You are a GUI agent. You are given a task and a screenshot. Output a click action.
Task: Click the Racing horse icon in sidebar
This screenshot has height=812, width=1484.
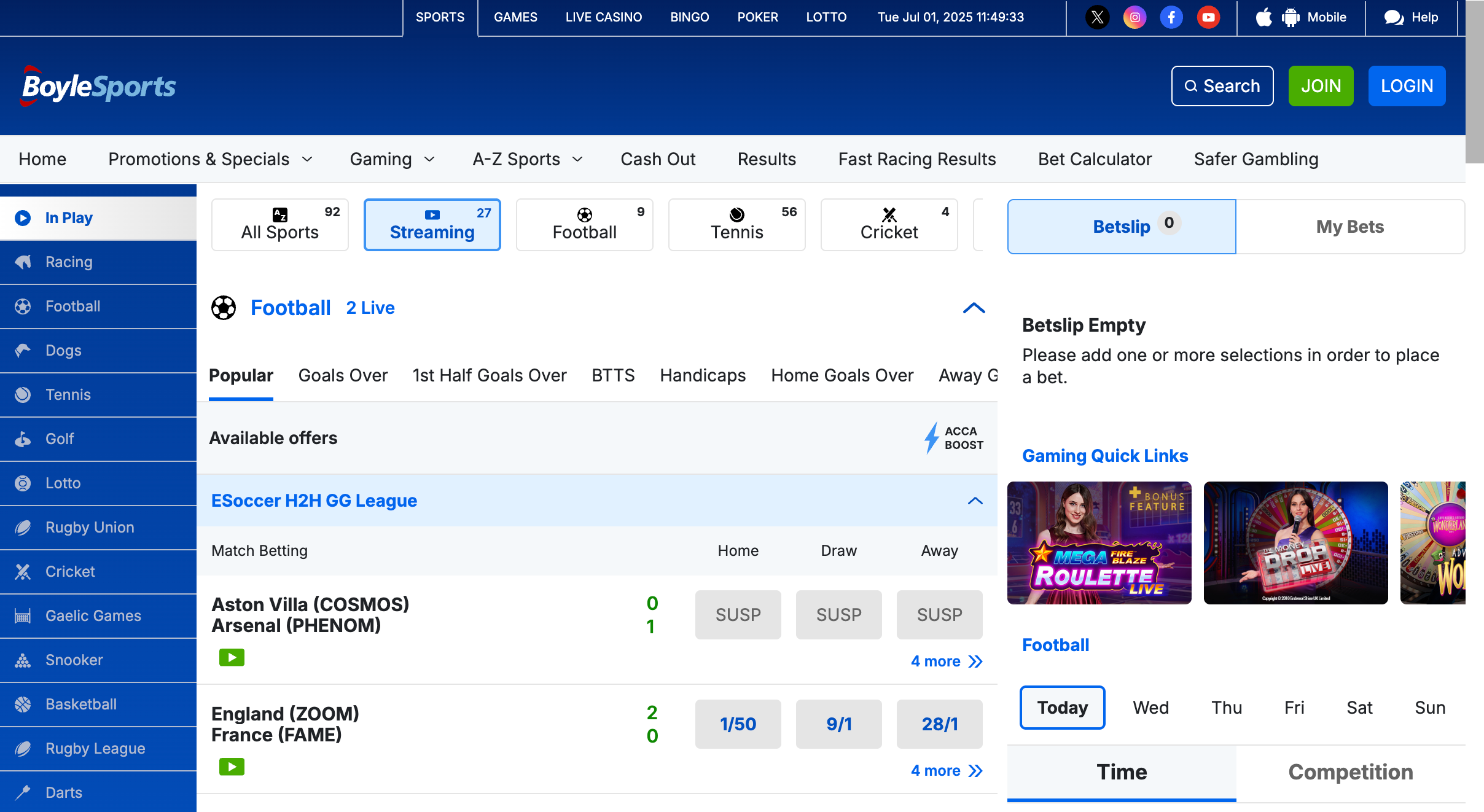click(x=23, y=262)
